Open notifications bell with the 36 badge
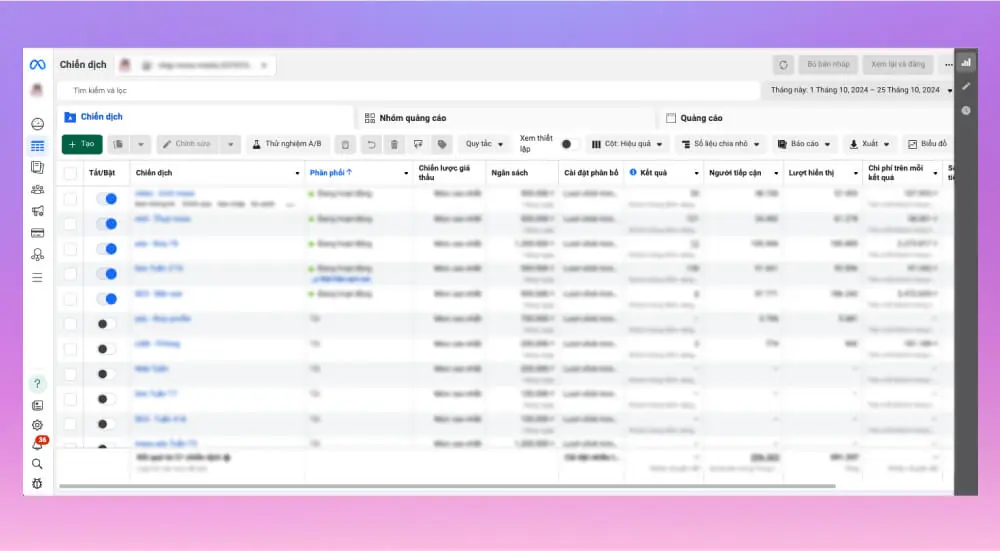 pos(38,445)
